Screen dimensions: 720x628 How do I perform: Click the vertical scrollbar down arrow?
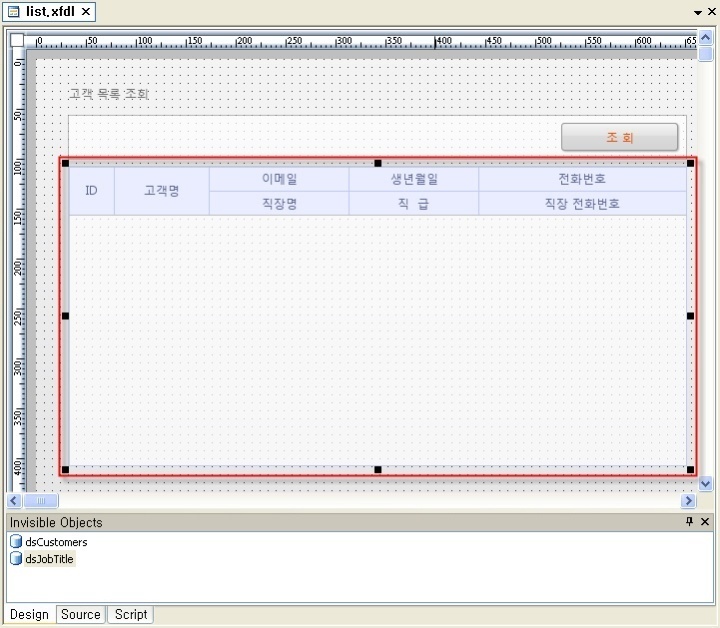[705, 483]
